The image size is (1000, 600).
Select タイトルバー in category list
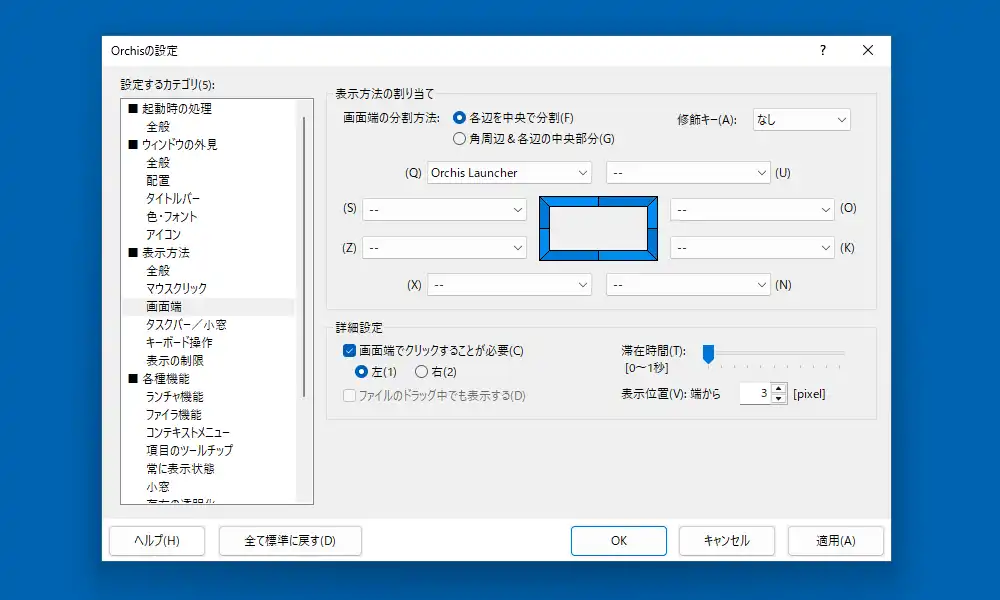point(173,198)
